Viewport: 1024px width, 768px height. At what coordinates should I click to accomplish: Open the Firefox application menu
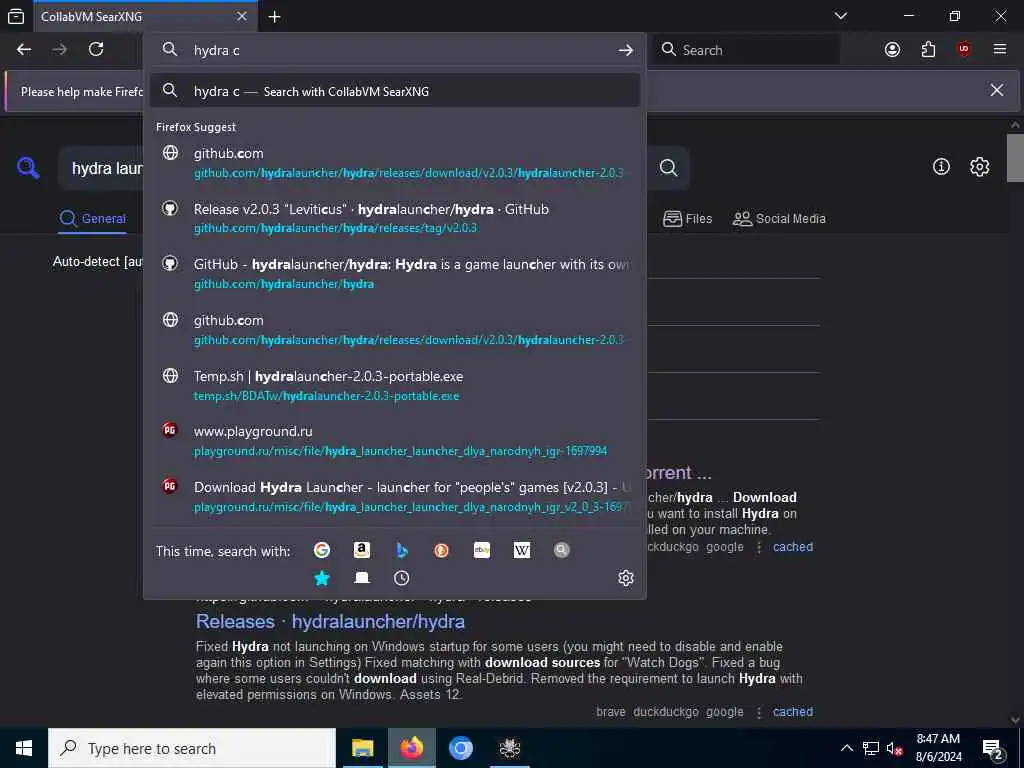click(x=1000, y=50)
